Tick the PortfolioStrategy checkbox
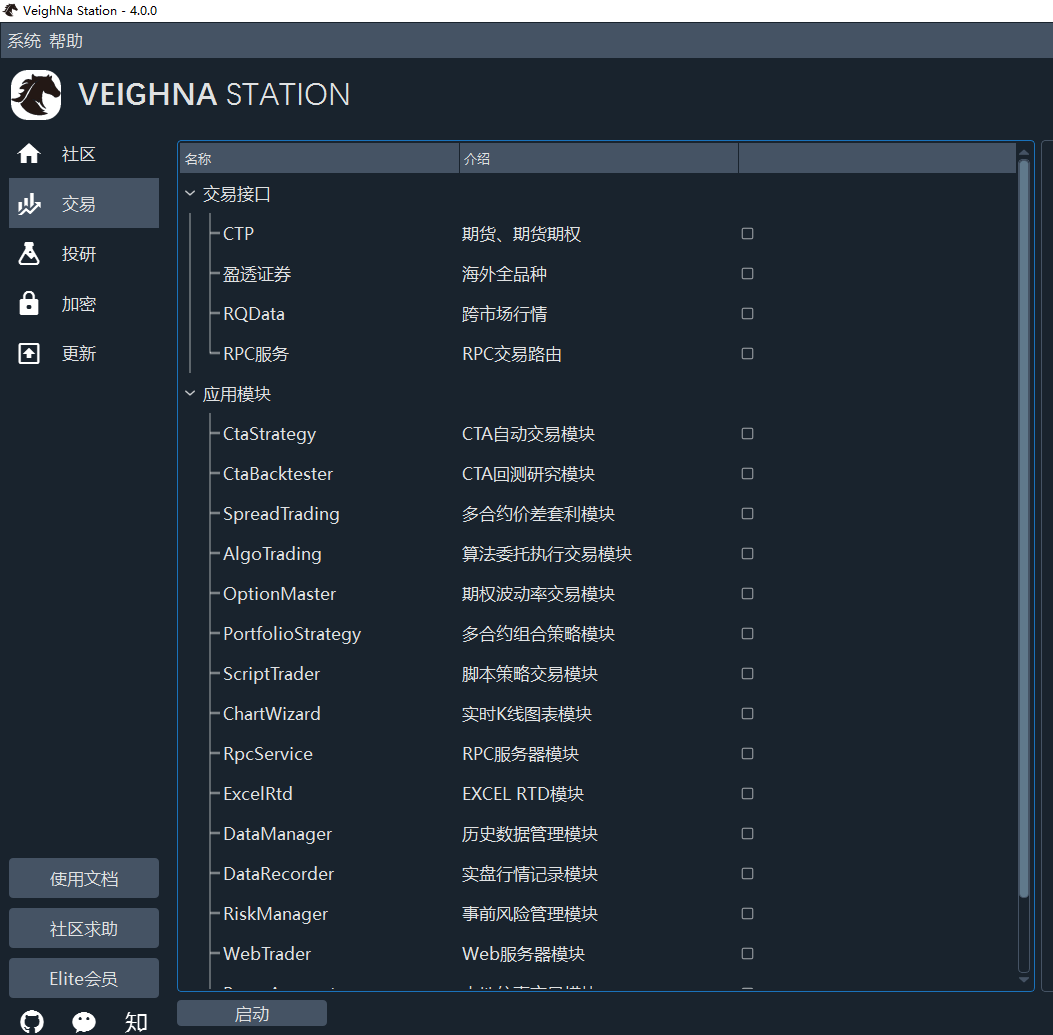Viewport: 1053px width, 1035px height. [747, 633]
